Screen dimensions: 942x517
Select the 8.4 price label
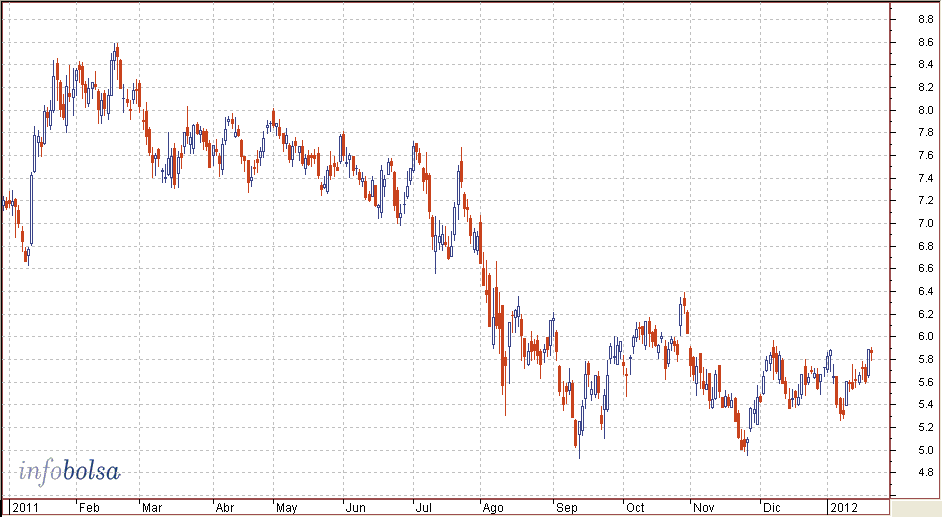pos(926,65)
